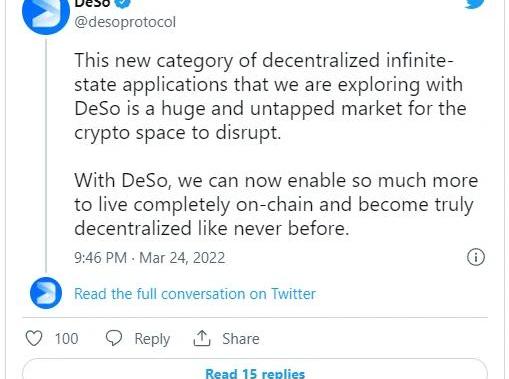Like the tweet with the heart icon
This screenshot has height=379, width=509.
click(34, 338)
